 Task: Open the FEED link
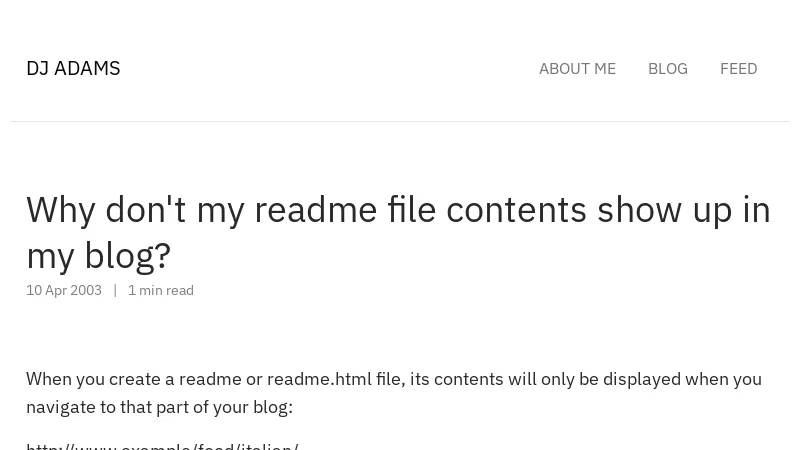pos(738,68)
